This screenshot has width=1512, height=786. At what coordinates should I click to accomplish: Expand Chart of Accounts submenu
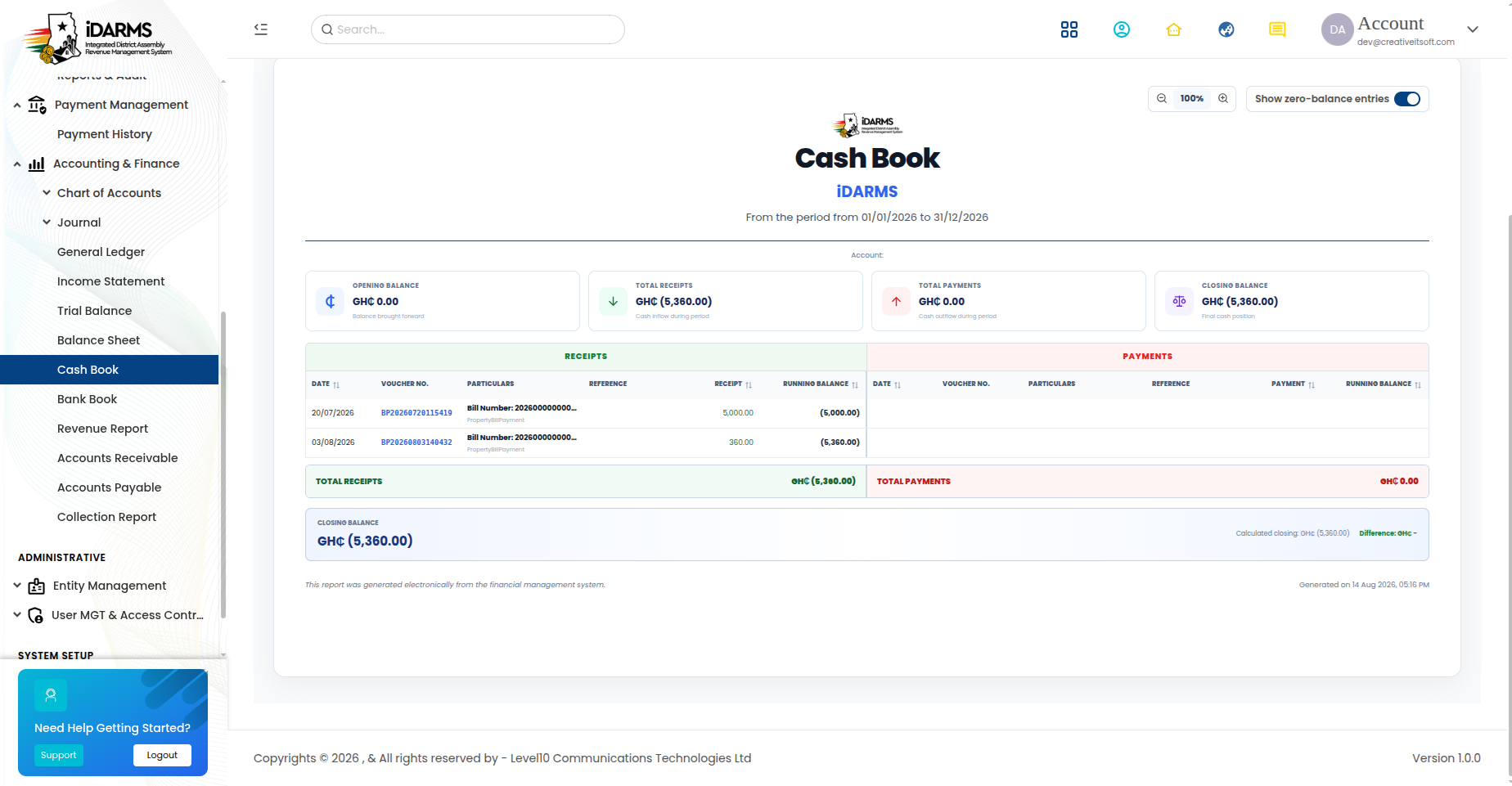pyautogui.click(x=47, y=193)
